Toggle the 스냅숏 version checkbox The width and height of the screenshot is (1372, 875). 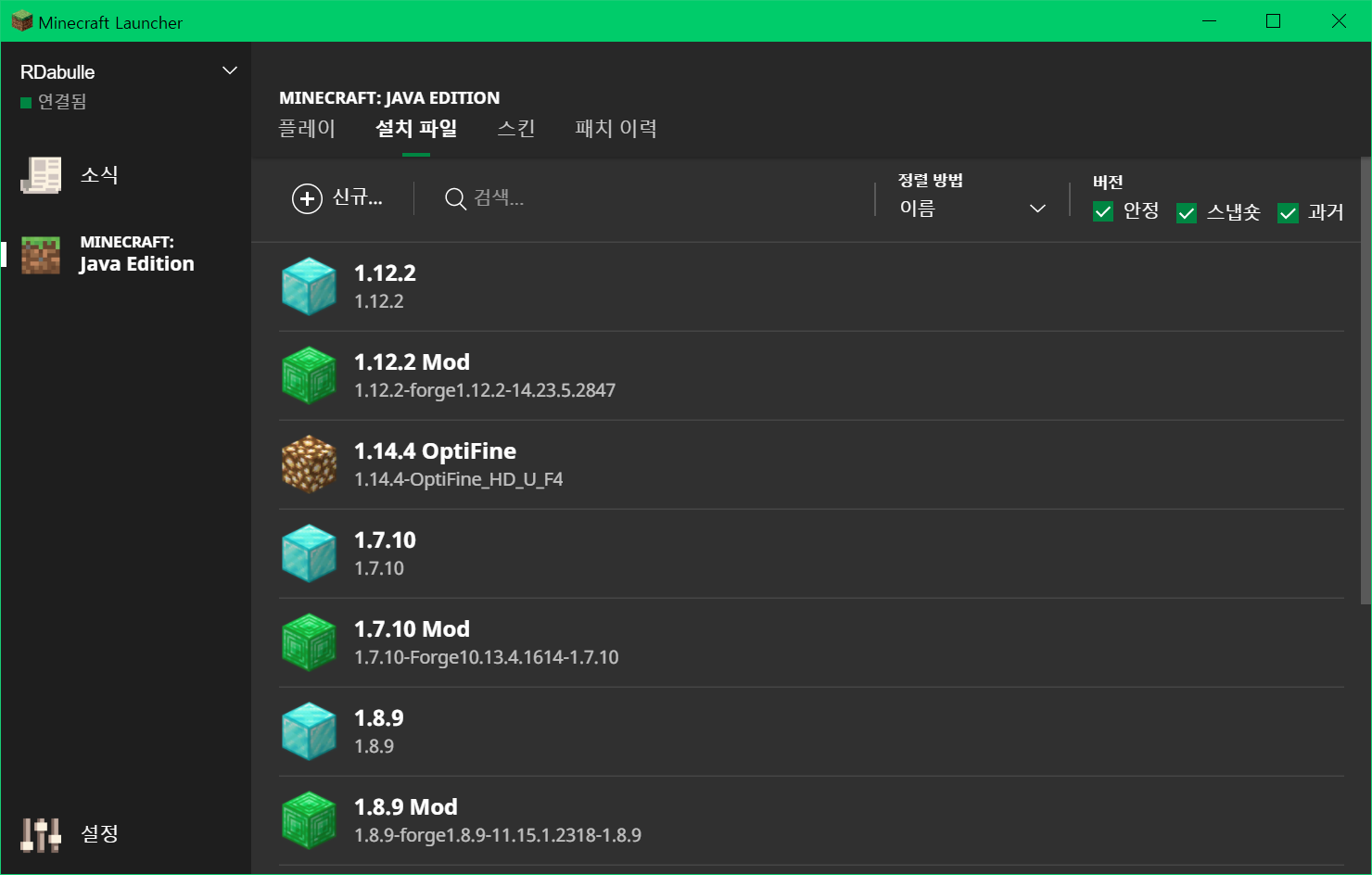point(1187,213)
